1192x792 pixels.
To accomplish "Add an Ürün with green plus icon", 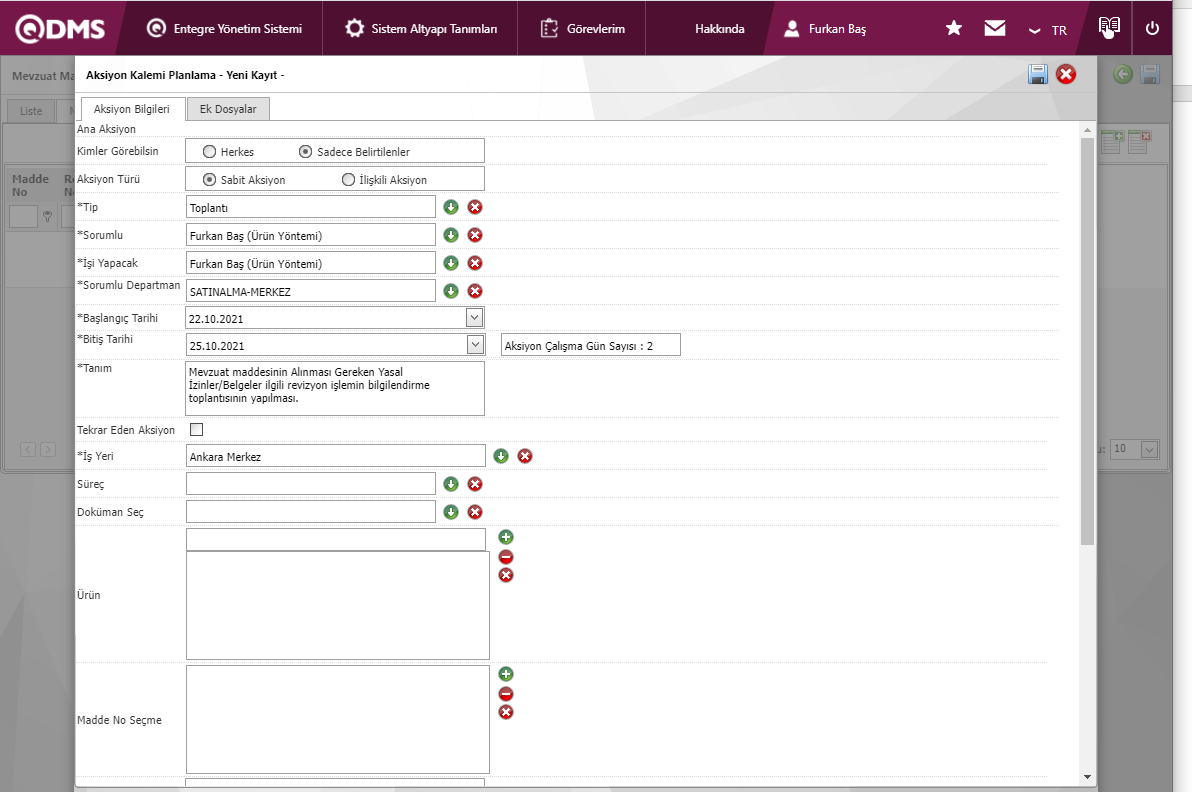I will click(x=506, y=537).
